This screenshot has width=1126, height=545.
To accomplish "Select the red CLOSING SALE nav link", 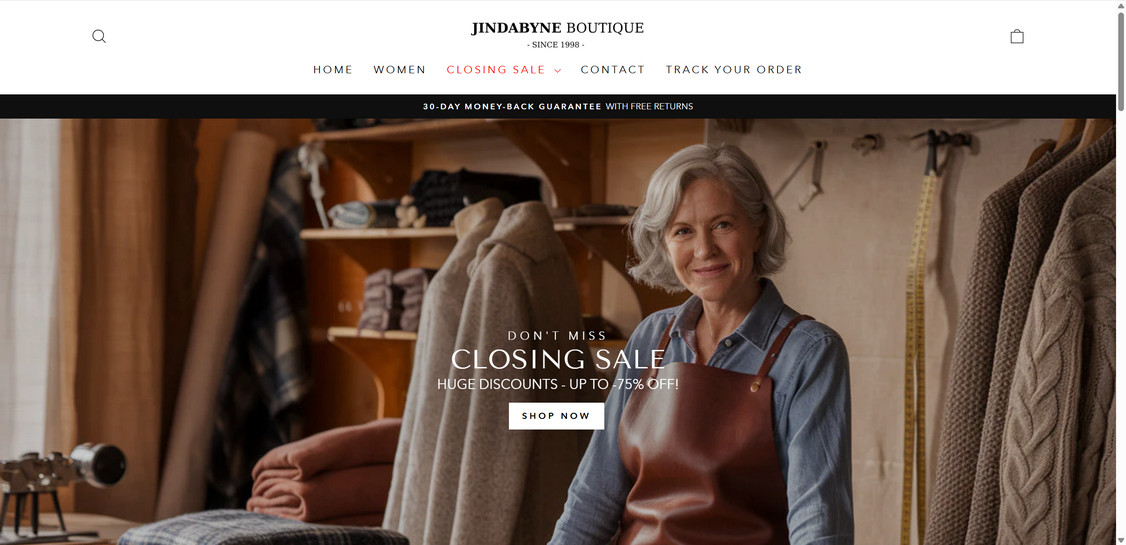I will click(x=495, y=70).
